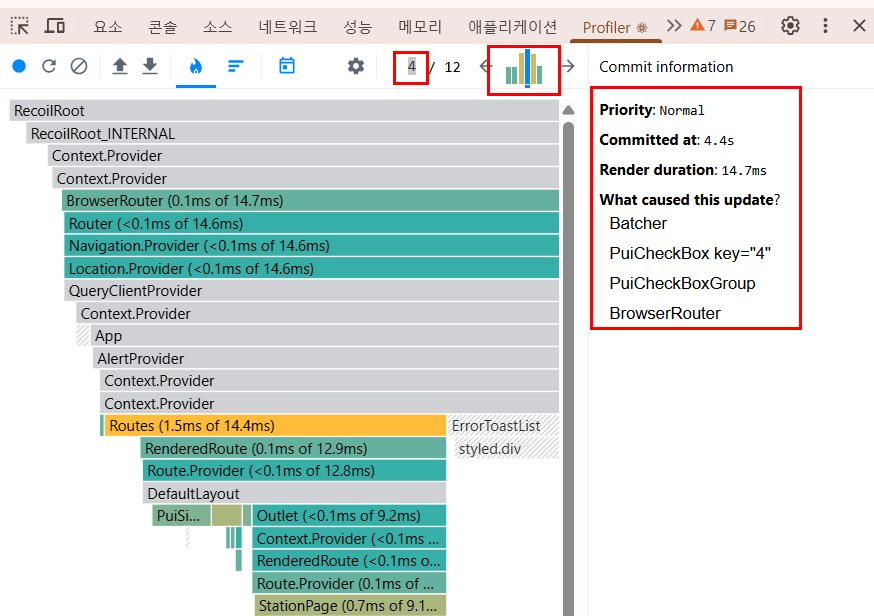Viewport: 874px width, 616px height.
Task: Save profile download arrow icon
Action: click(x=150, y=66)
